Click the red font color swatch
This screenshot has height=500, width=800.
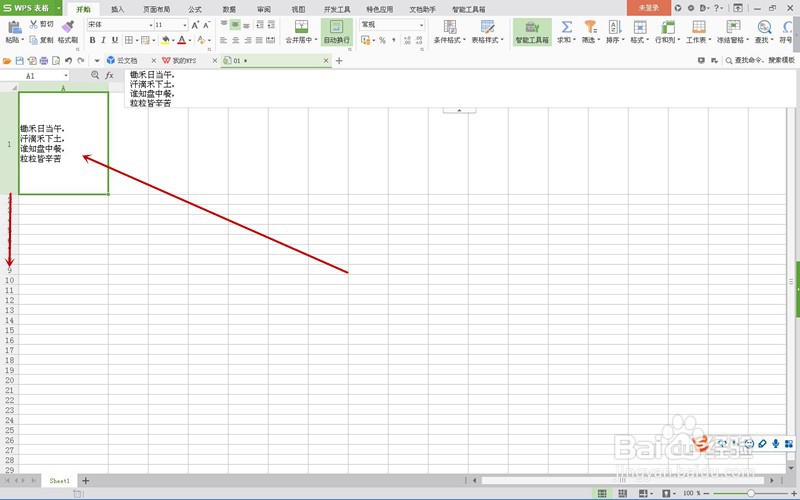coord(182,40)
